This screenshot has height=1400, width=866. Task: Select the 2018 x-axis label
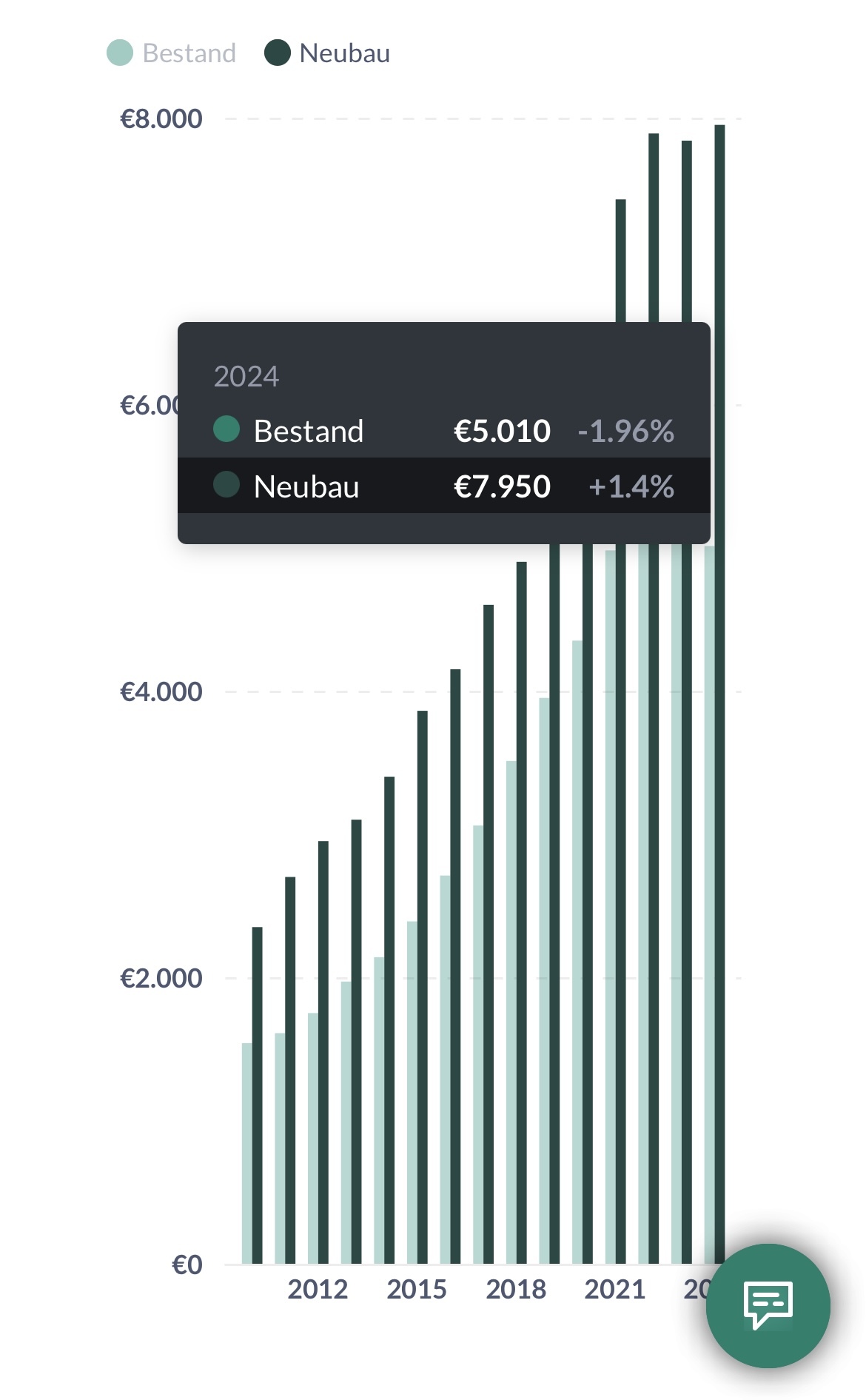(516, 1289)
